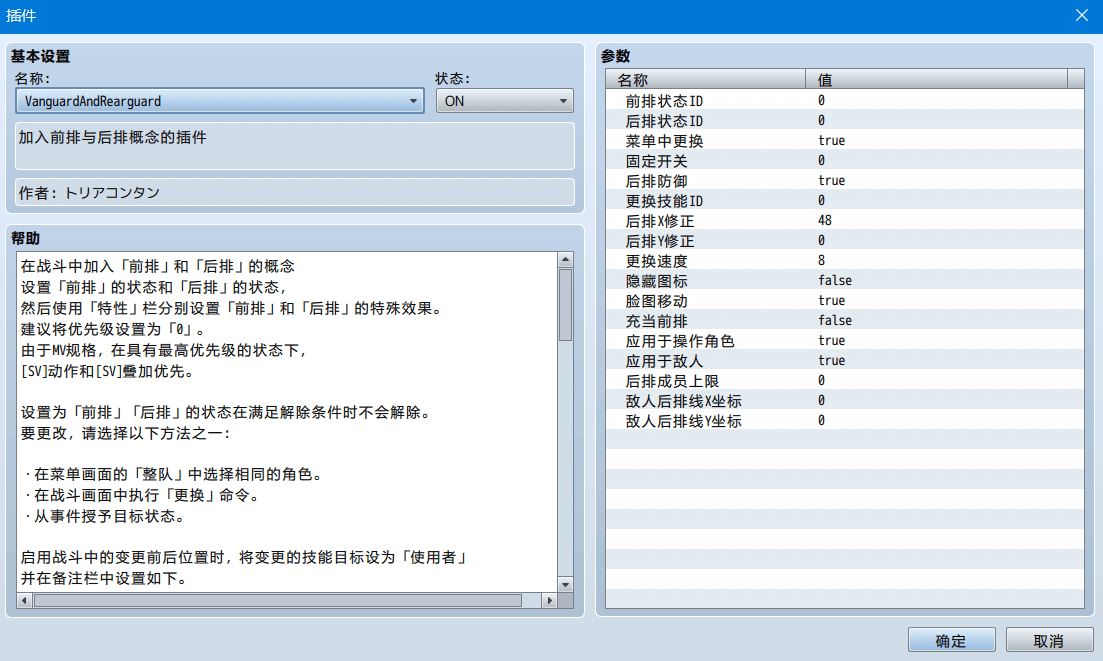The height and width of the screenshot is (661, 1103).
Task: Click the vertical scrollbar thumb in help
Action: tap(566, 304)
